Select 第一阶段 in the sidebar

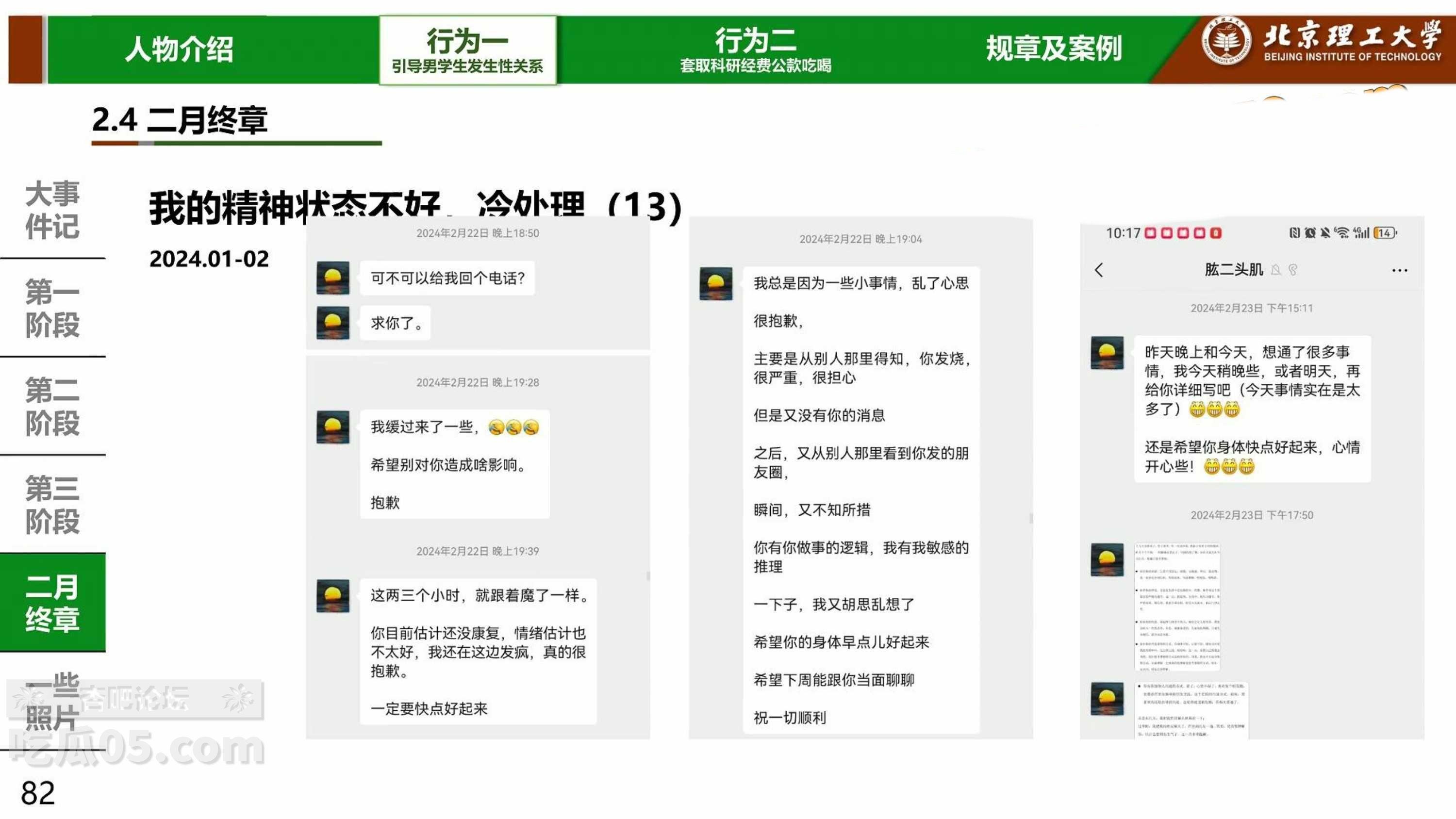[x=52, y=308]
